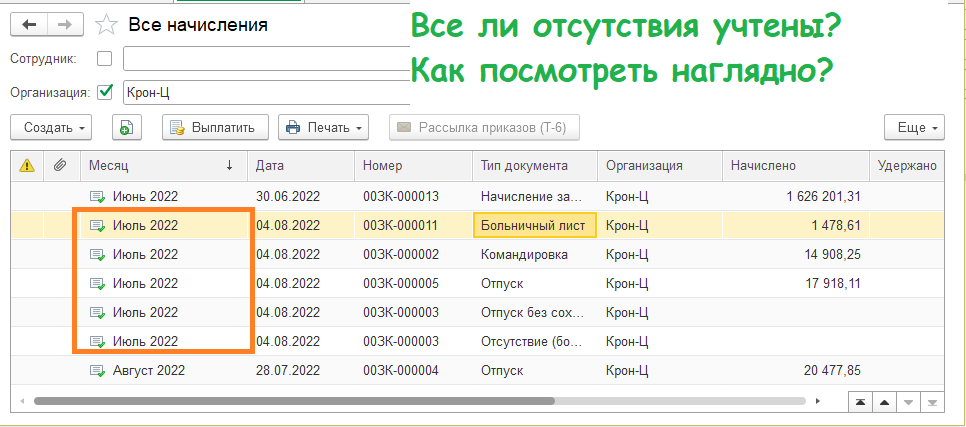Screen dimensions: 966x427
Task: Click the paperclip attachments column header
Action: coord(61,165)
